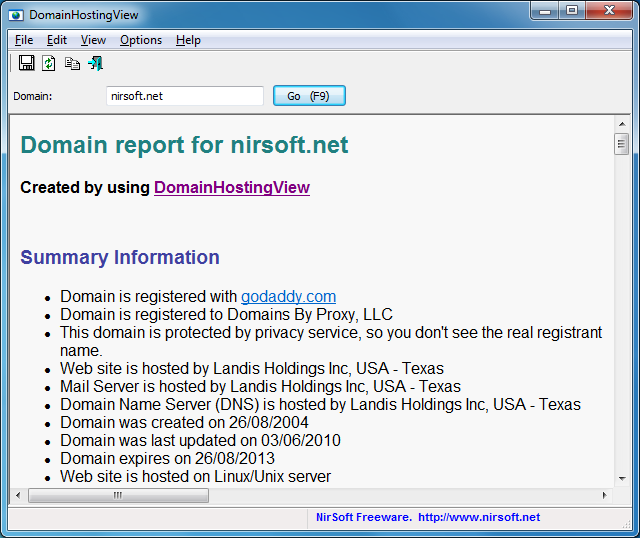Maximize the DomainHostingView window

(x=572, y=11)
